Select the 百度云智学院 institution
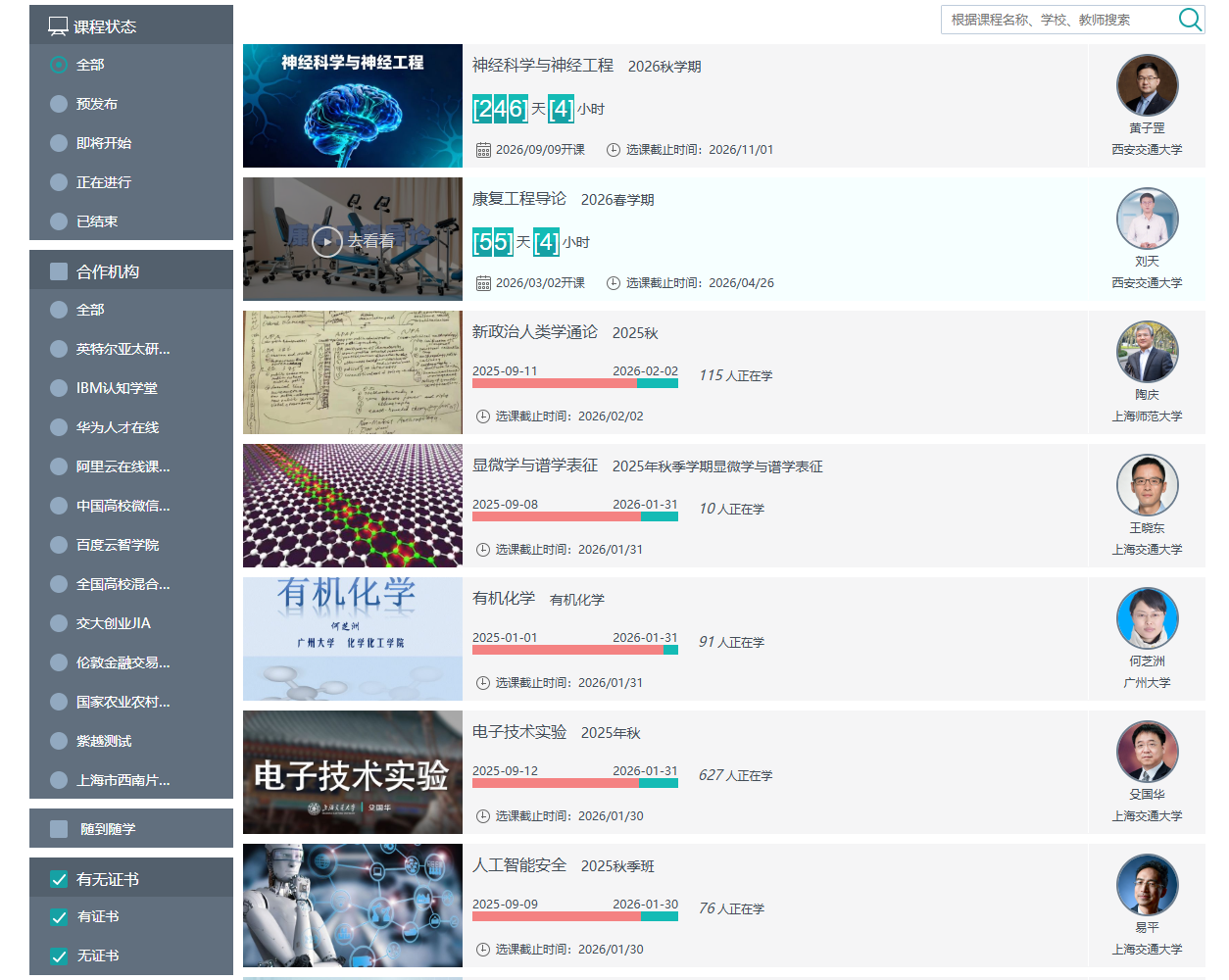The image size is (1229, 980). click(59, 545)
